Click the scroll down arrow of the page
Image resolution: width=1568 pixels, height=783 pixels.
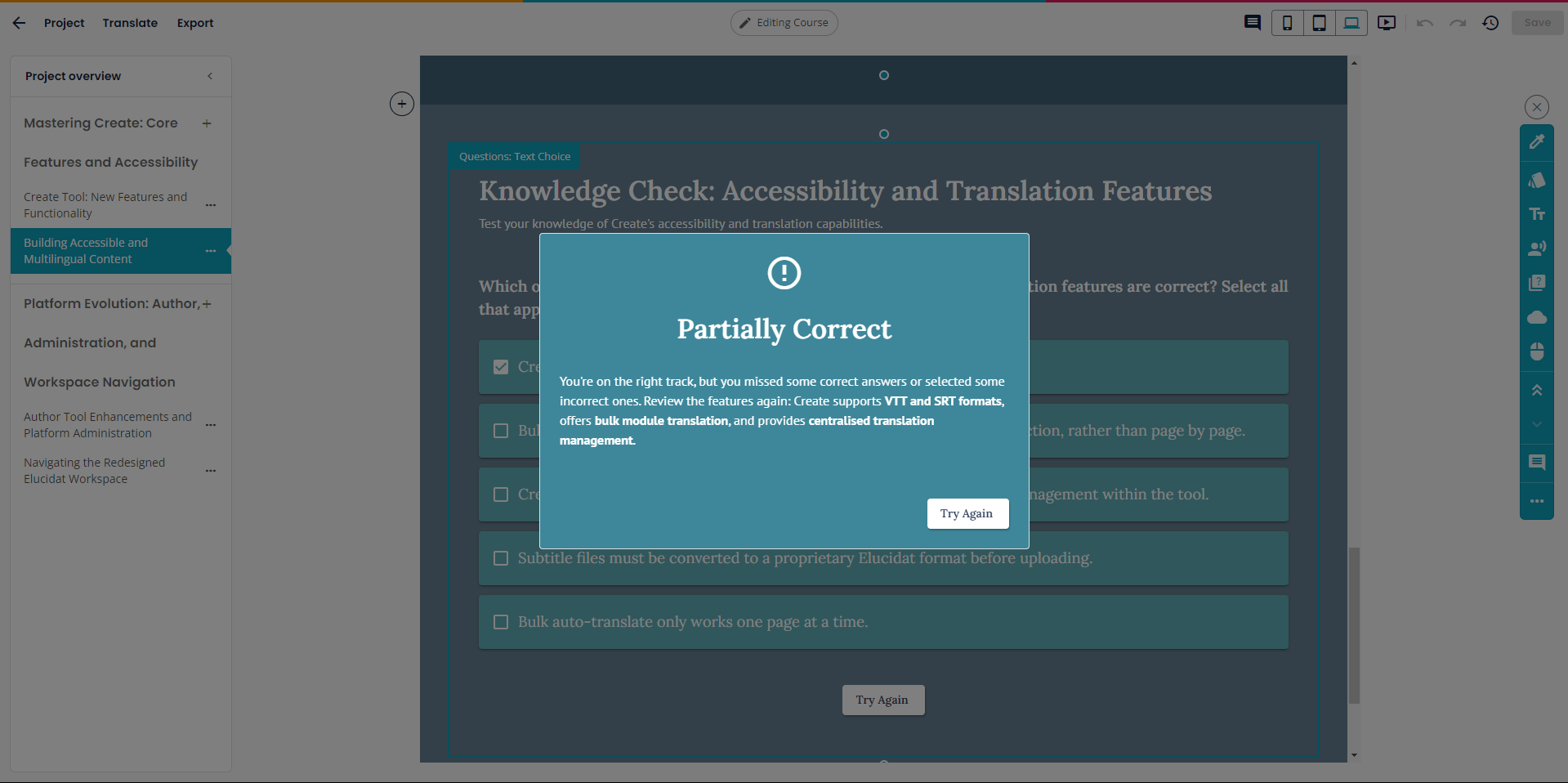coord(1354,755)
